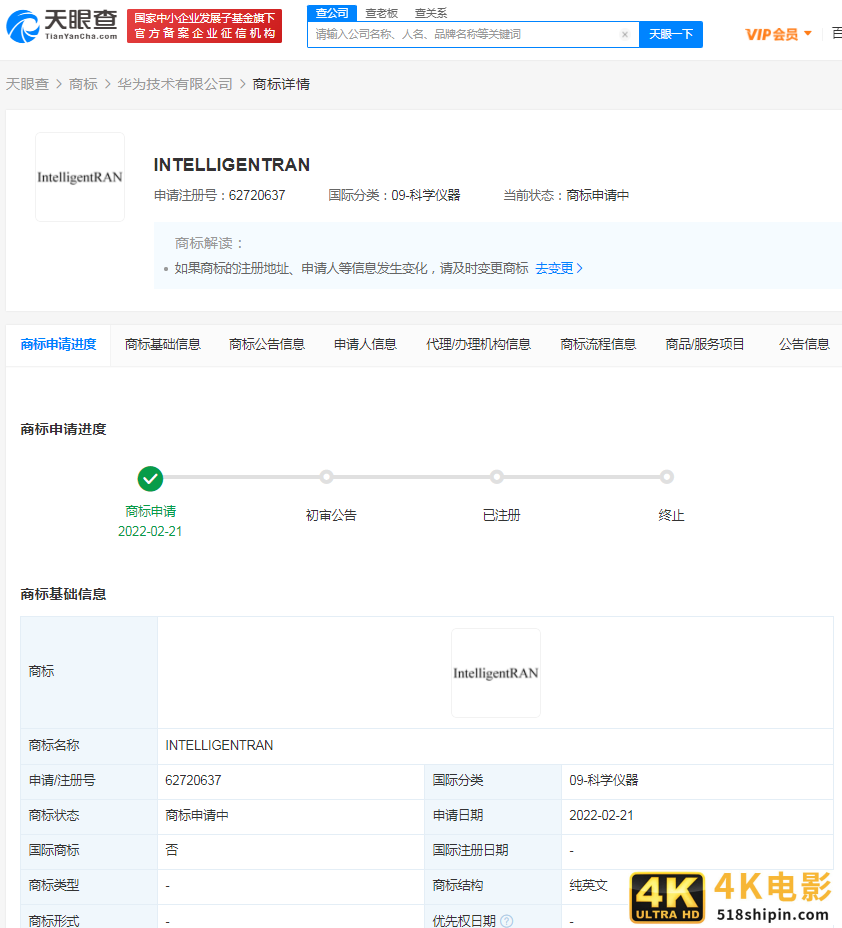
Task: Switch to 商标流程信息 tab
Action: 598,344
